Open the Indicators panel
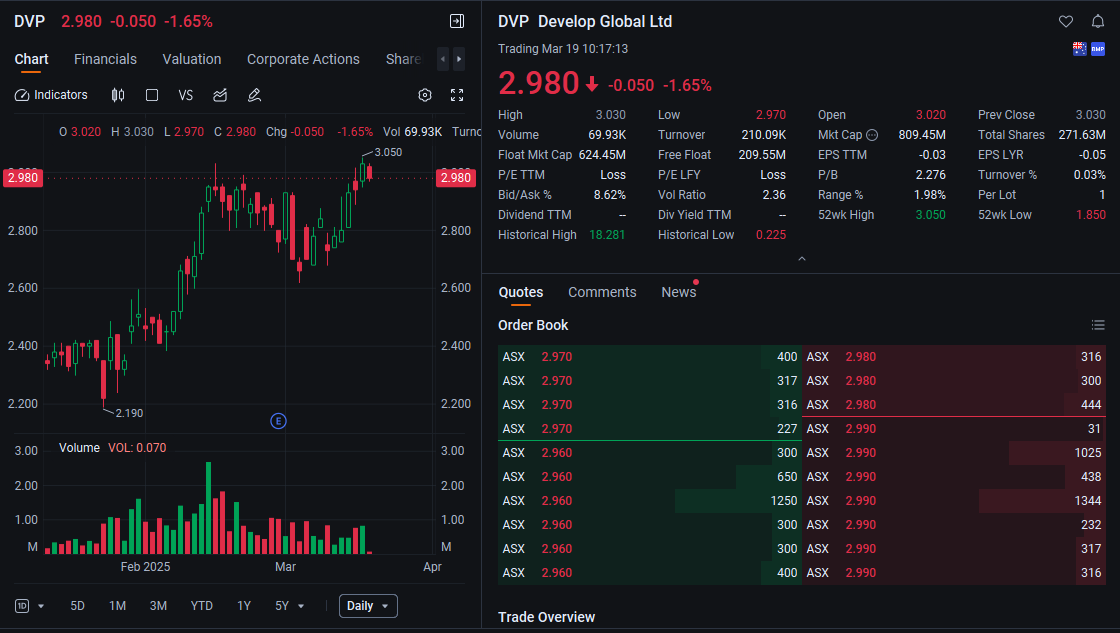 click(52, 95)
